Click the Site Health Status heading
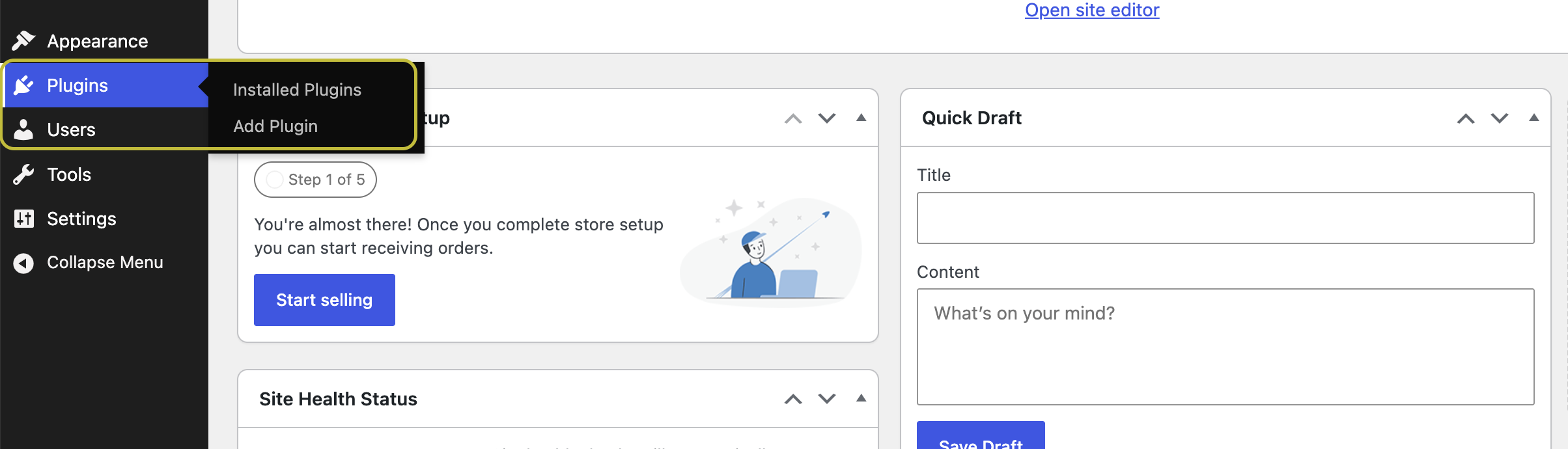The height and width of the screenshot is (449, 1568). tap(338, 399)
